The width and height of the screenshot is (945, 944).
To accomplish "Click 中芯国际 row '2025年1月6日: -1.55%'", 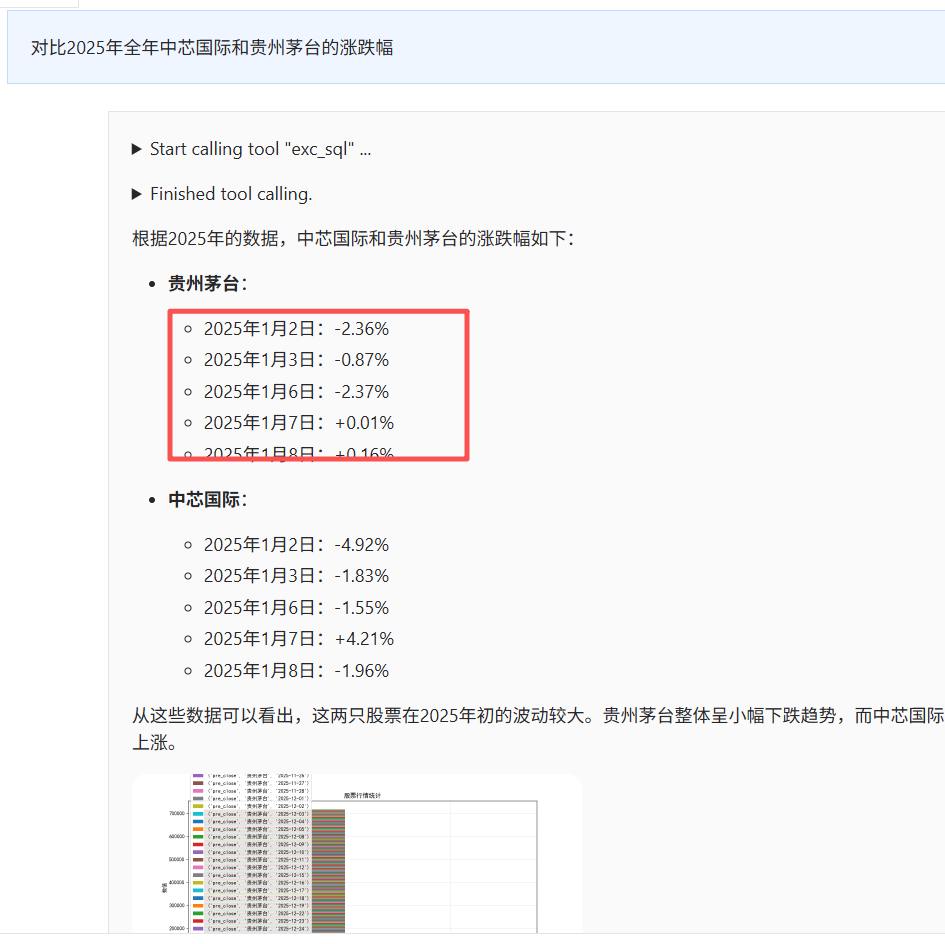I will coord(296,608).
